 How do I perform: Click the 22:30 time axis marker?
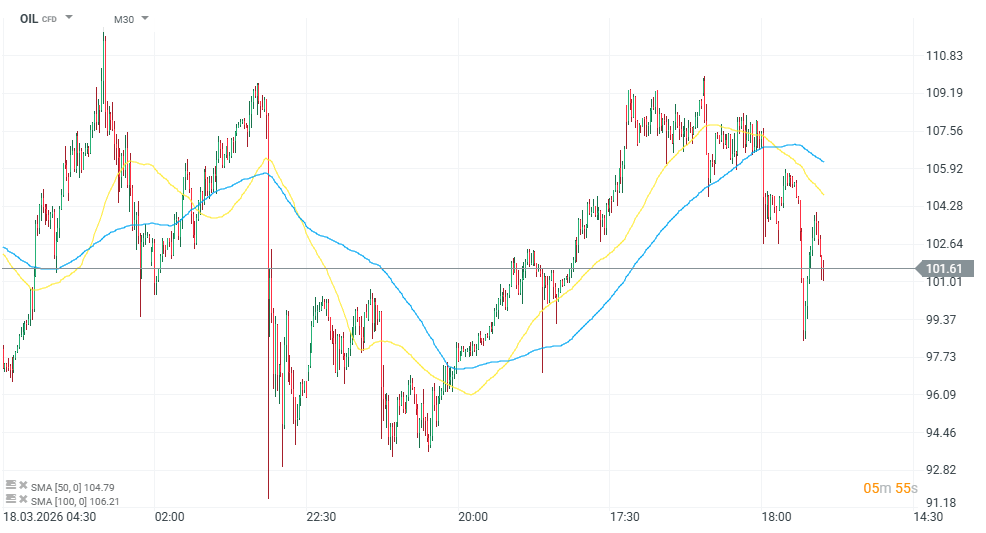[321, 517]
